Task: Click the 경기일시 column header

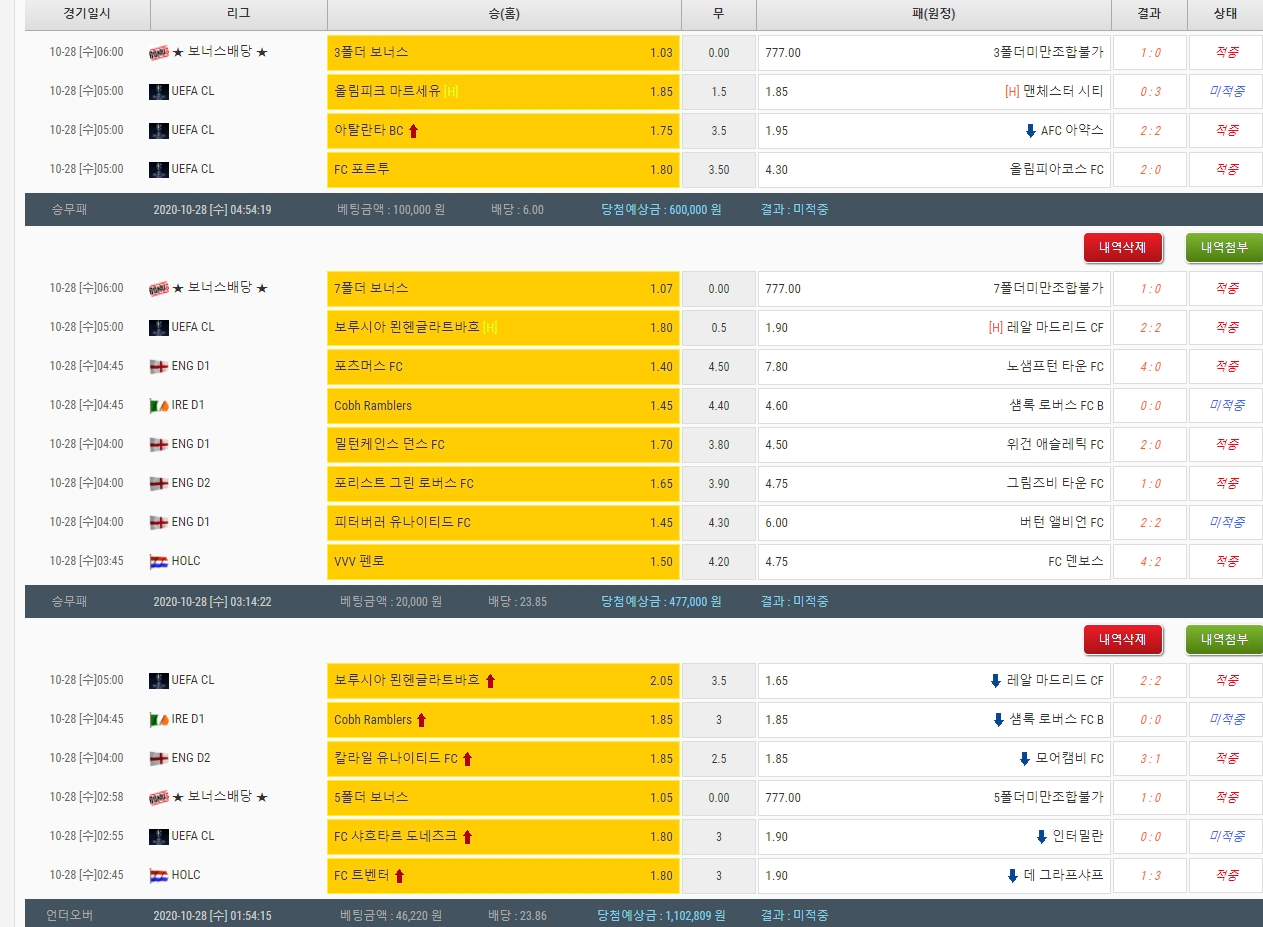Action: 87,14
